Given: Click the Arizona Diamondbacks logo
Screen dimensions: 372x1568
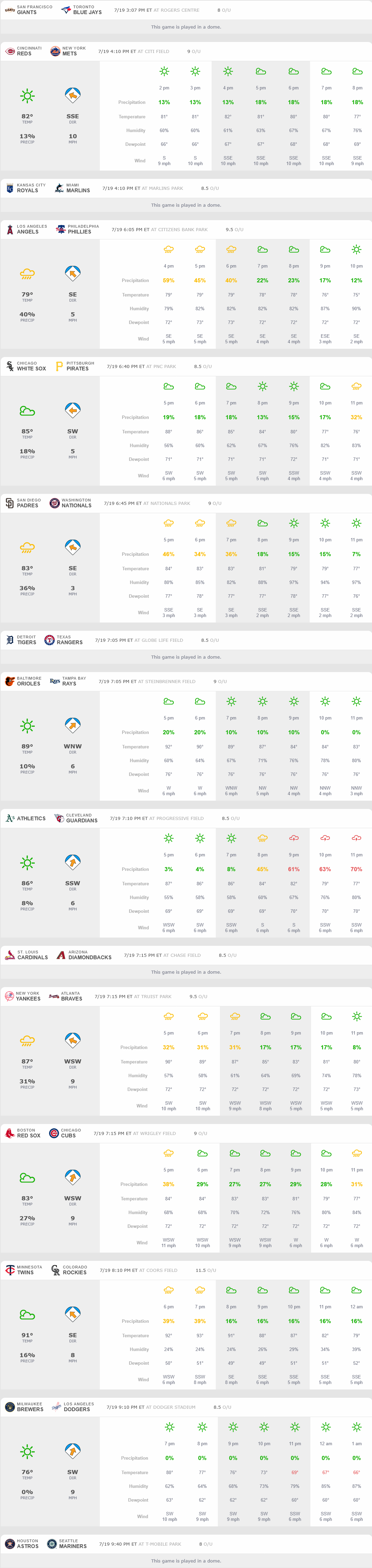Looking at the screenshot, I should (x=61, y=956).
